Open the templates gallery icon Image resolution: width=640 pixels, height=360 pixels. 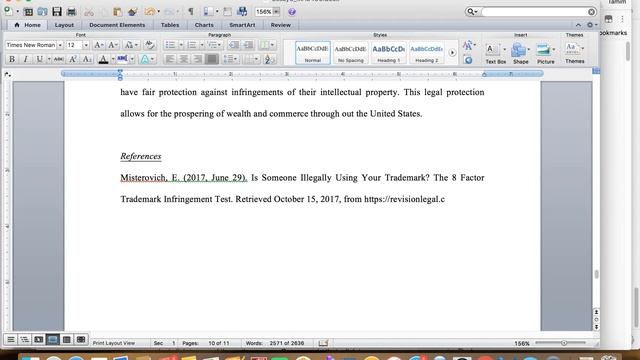(x=28, y=12)
